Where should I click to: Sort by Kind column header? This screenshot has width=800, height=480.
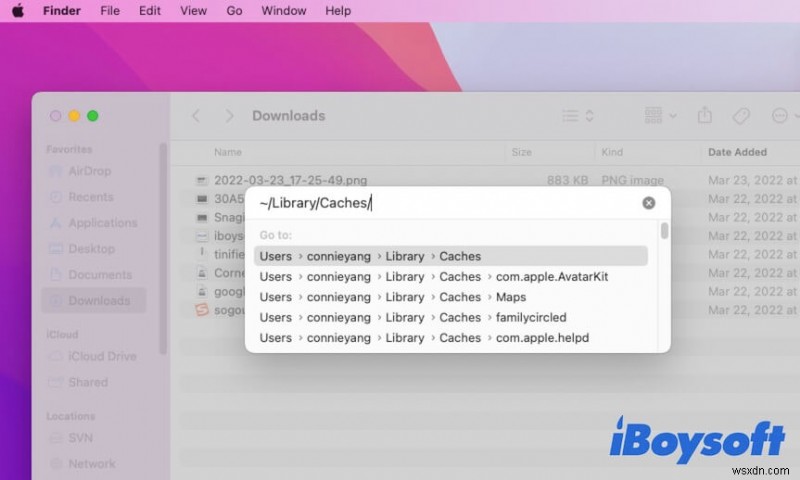612,152
